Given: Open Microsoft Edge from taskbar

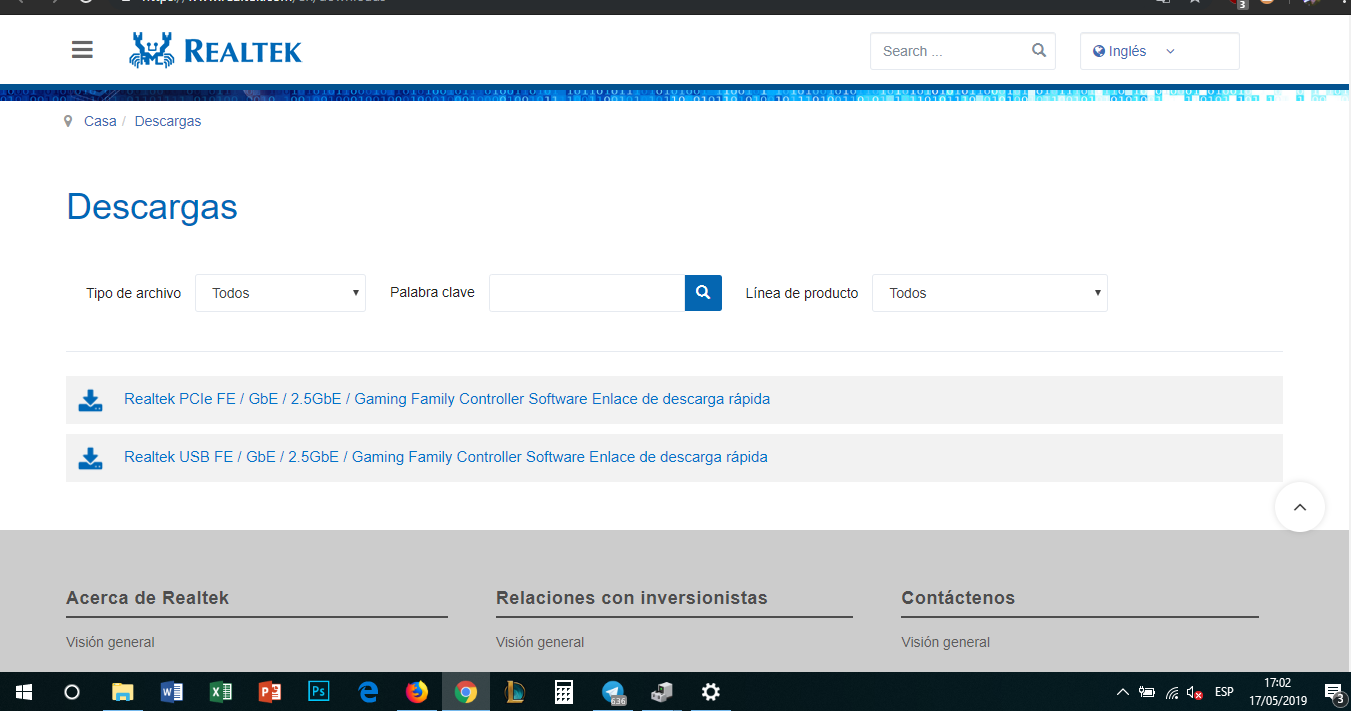Looking at the screenshot, I should 368,692.
